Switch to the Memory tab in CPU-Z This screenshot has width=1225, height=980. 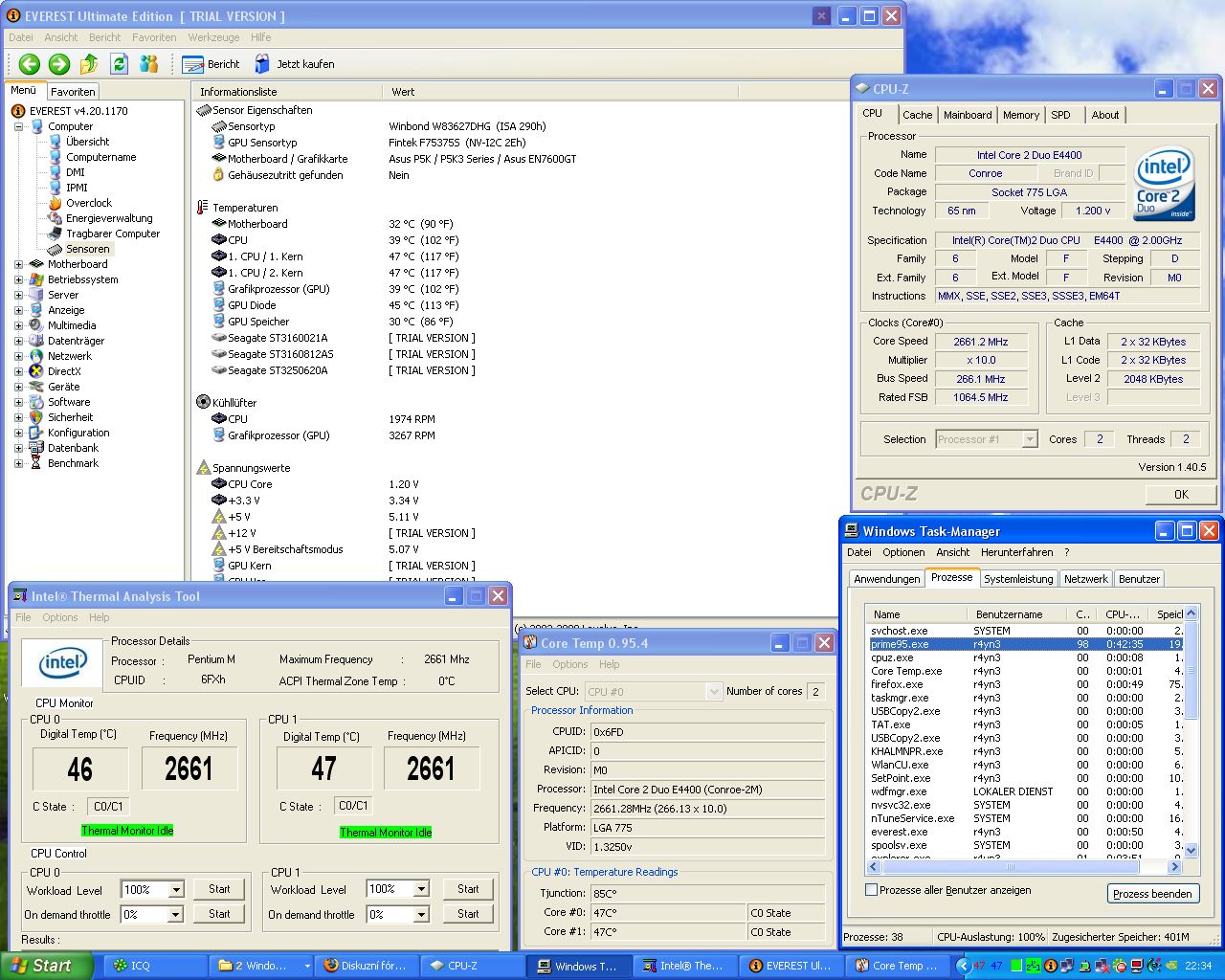pos(1020,115)
